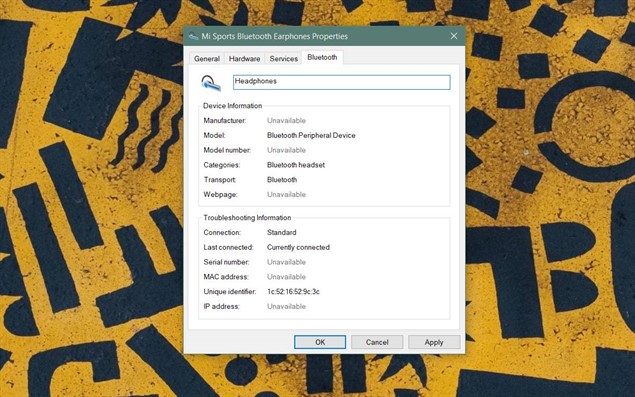This screenshot has height=397, width=635.
Task: Switch to the General tab
Action: [207, 58]
